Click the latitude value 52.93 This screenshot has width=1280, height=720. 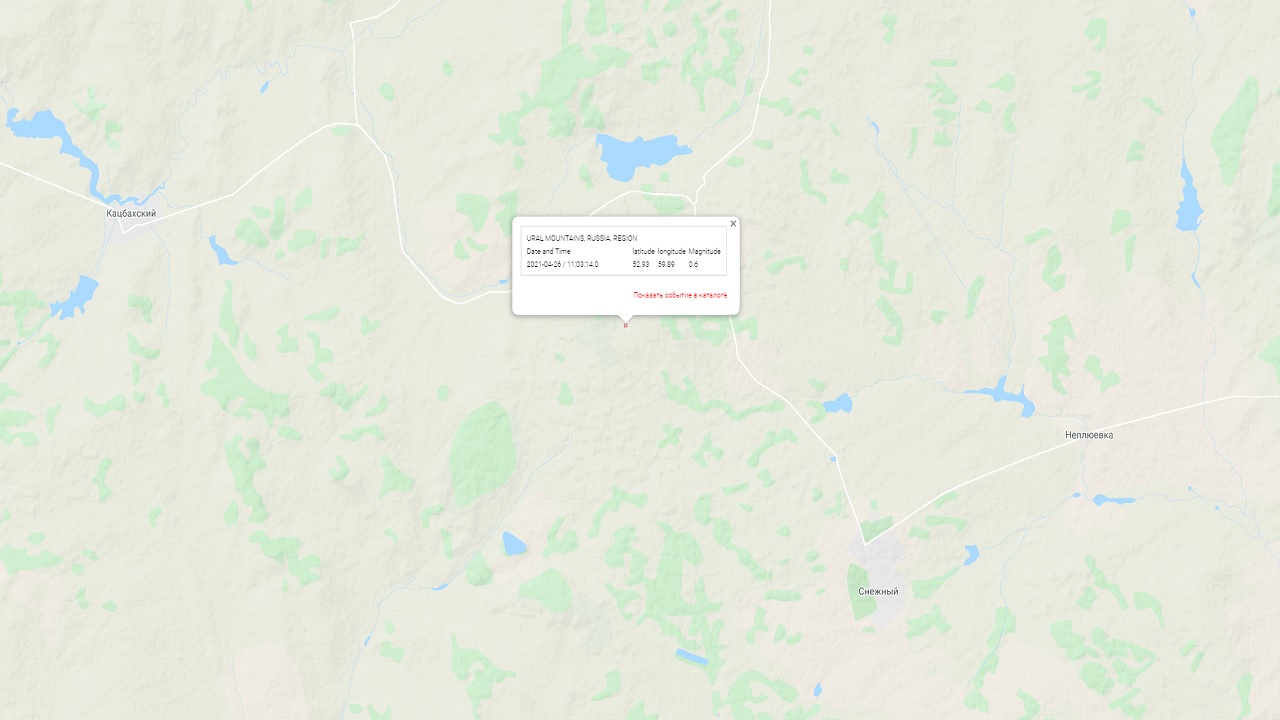641,264
